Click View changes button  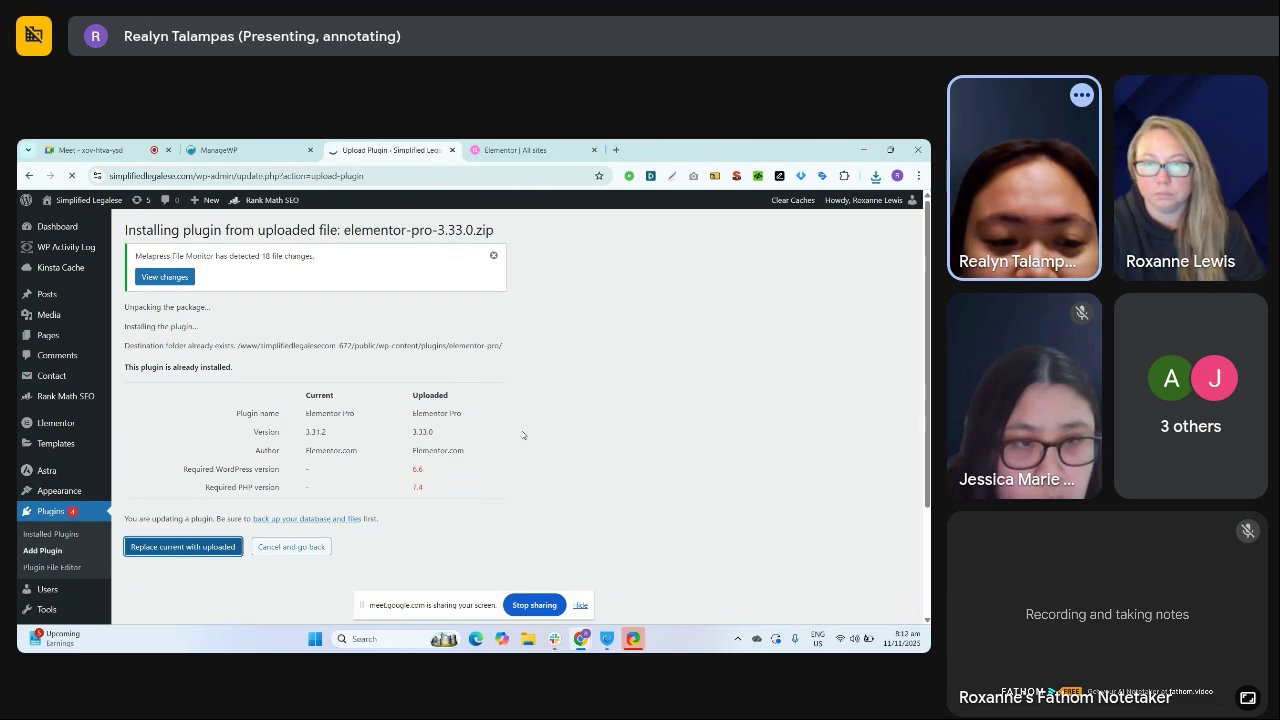pos(165,277)
